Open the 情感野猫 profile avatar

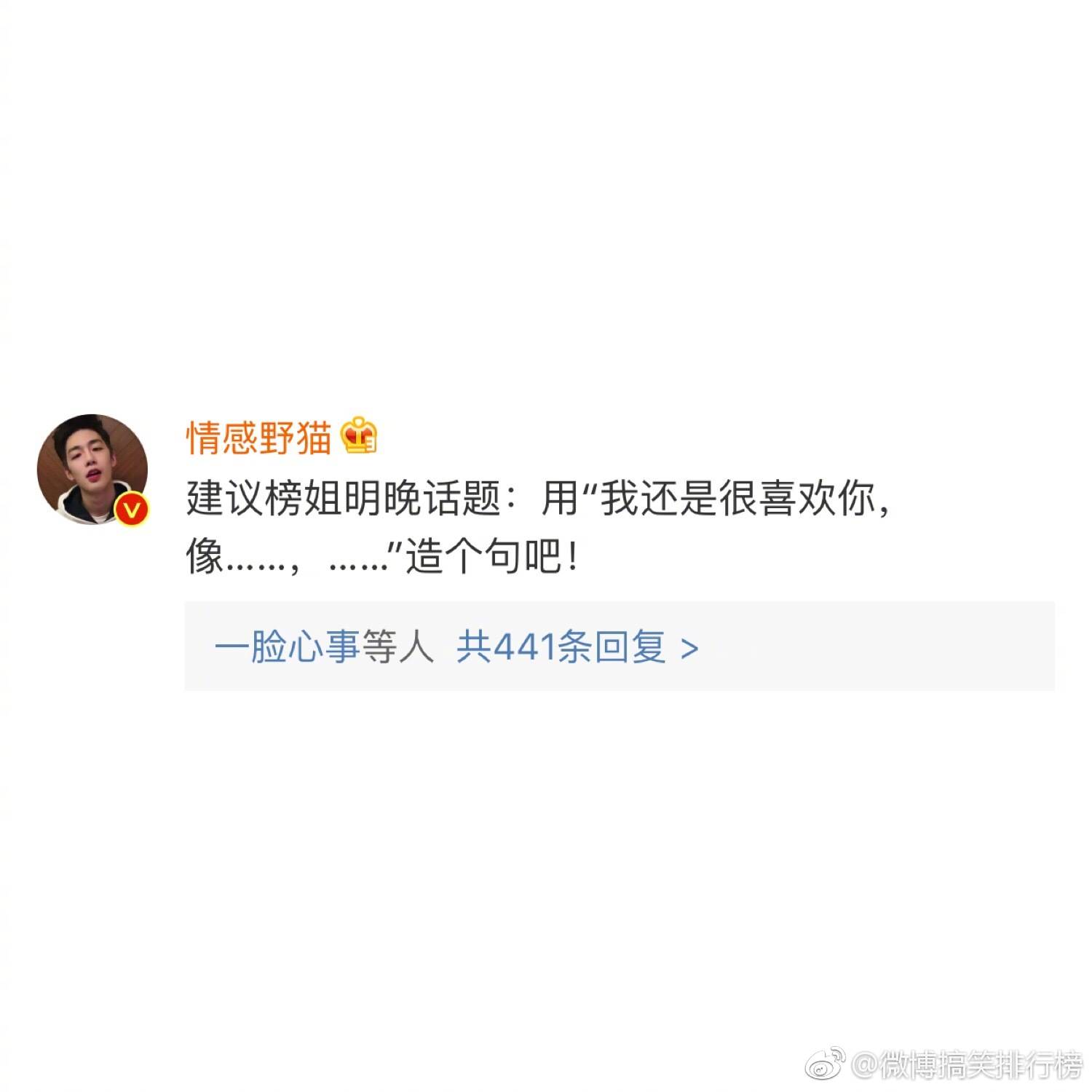click(x=92, y=470)
